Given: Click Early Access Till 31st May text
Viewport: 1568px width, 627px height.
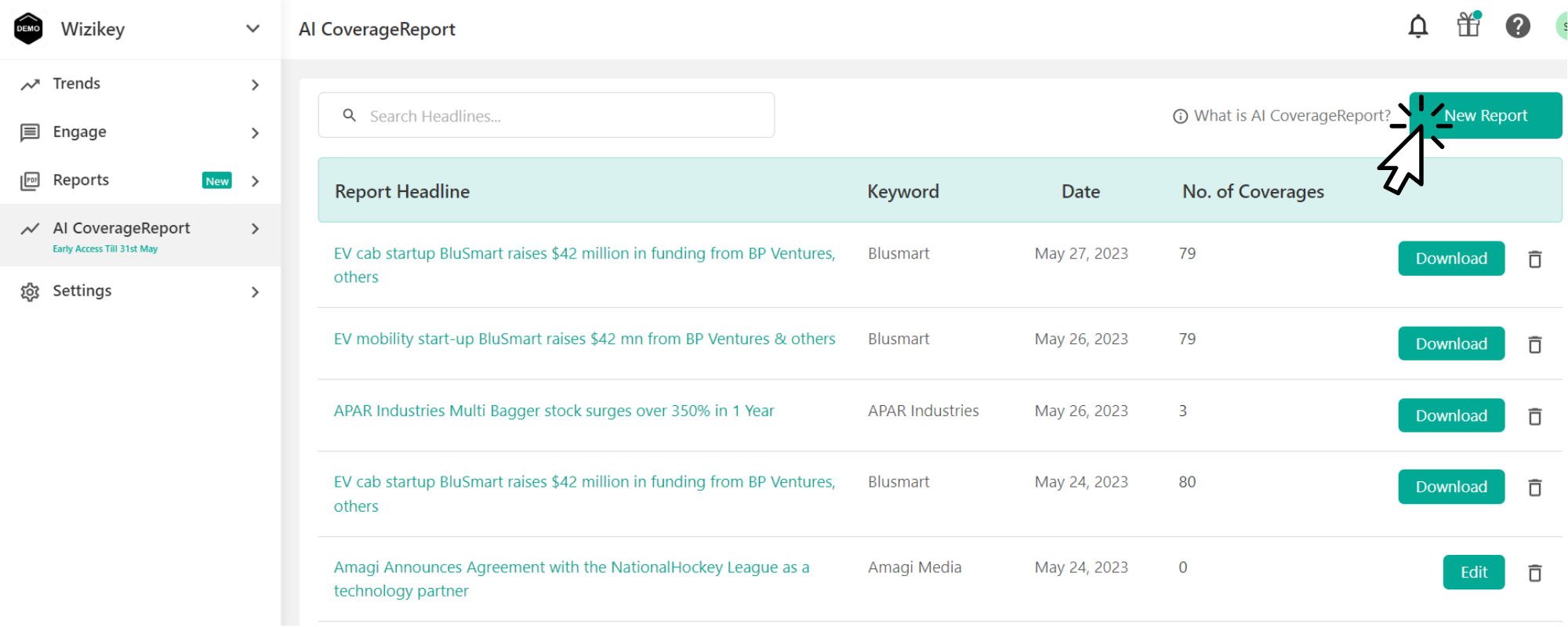Looking at the screenshot, I should [x=105, y=248].
